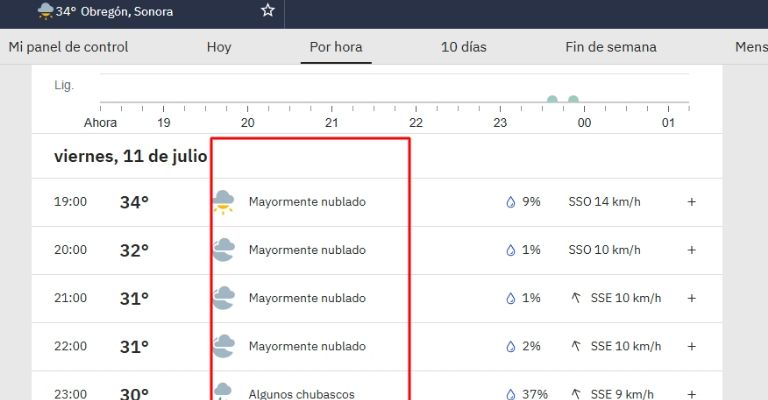
Task: Click the raindrop icon next to 37%
Action: pyautogui.click(x=510, y=394)
